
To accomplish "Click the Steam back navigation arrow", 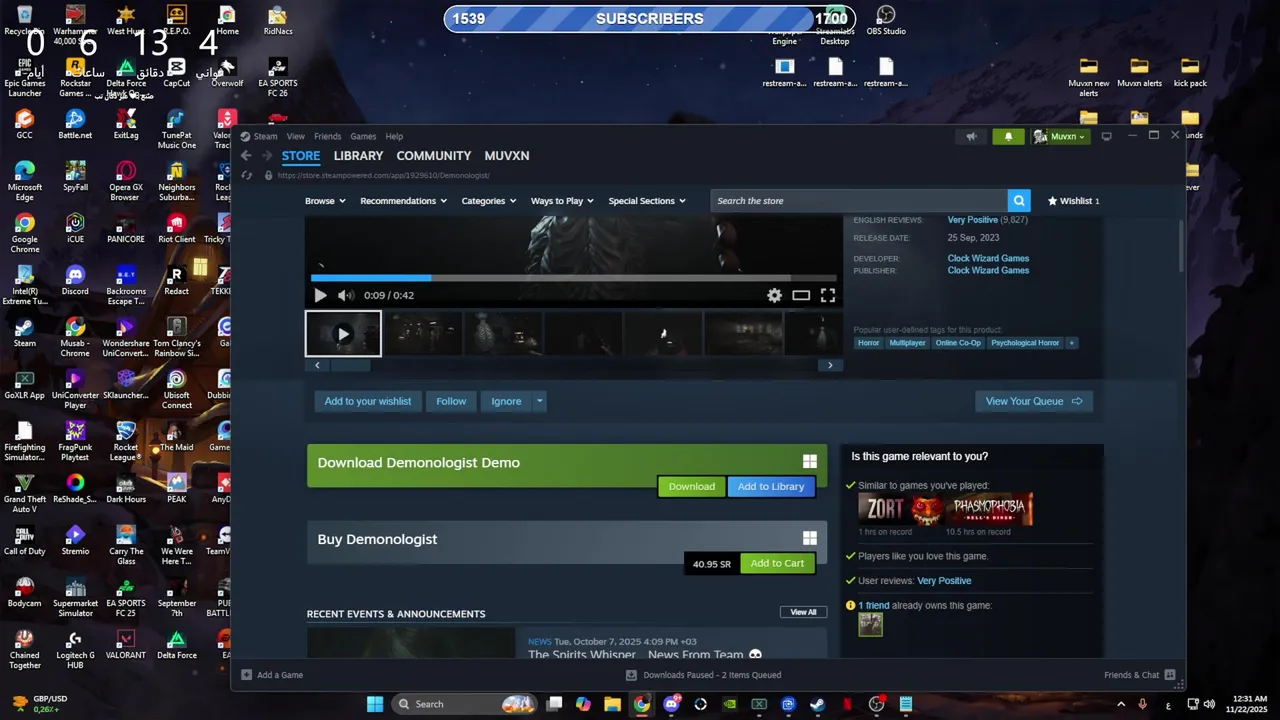I will point(246,156).
